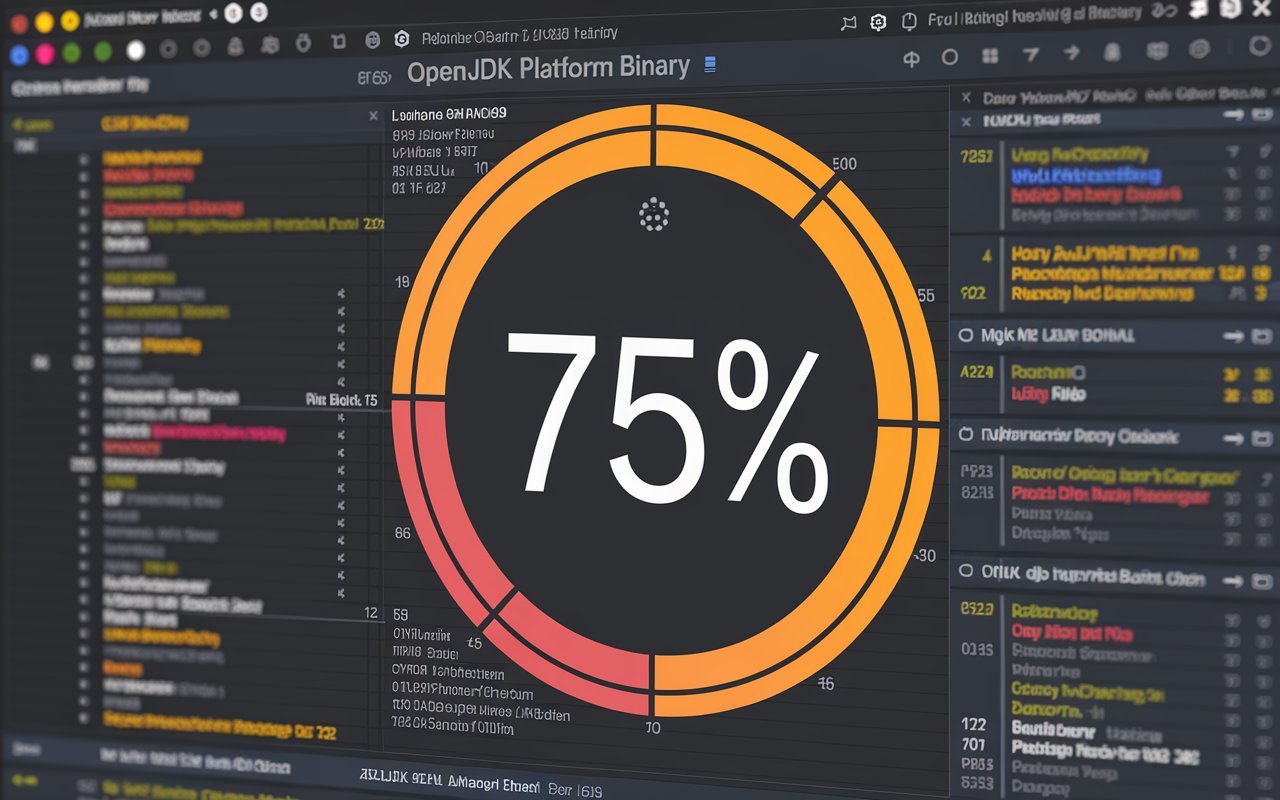The image size is (1280, 800).
Task: Click the arrow button on the Mgk Me section
Action: [1232, 337]
